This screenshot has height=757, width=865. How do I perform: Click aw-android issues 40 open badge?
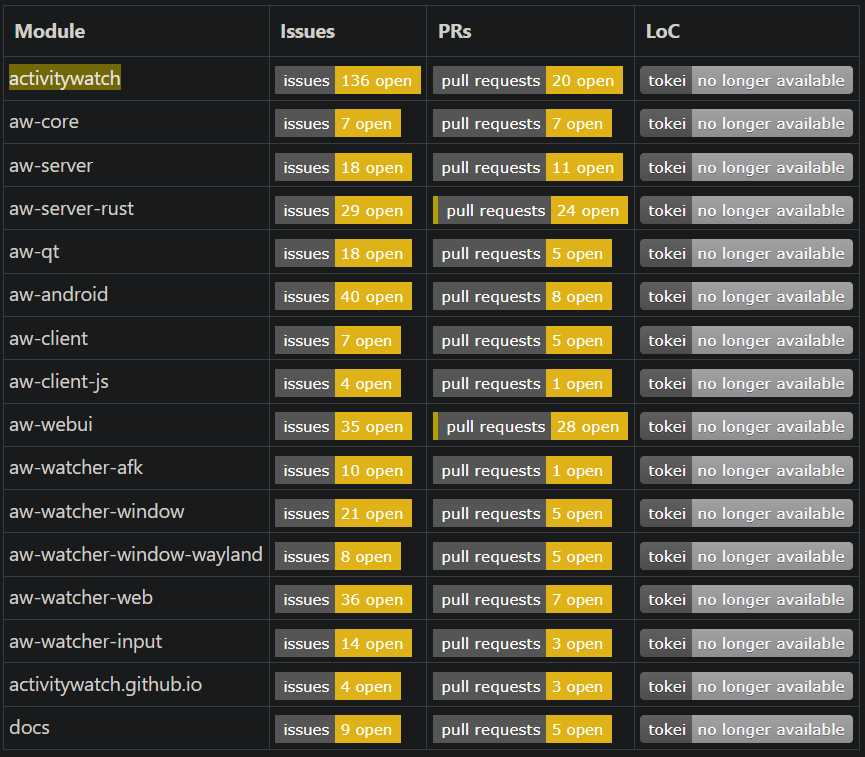point(343,297)
